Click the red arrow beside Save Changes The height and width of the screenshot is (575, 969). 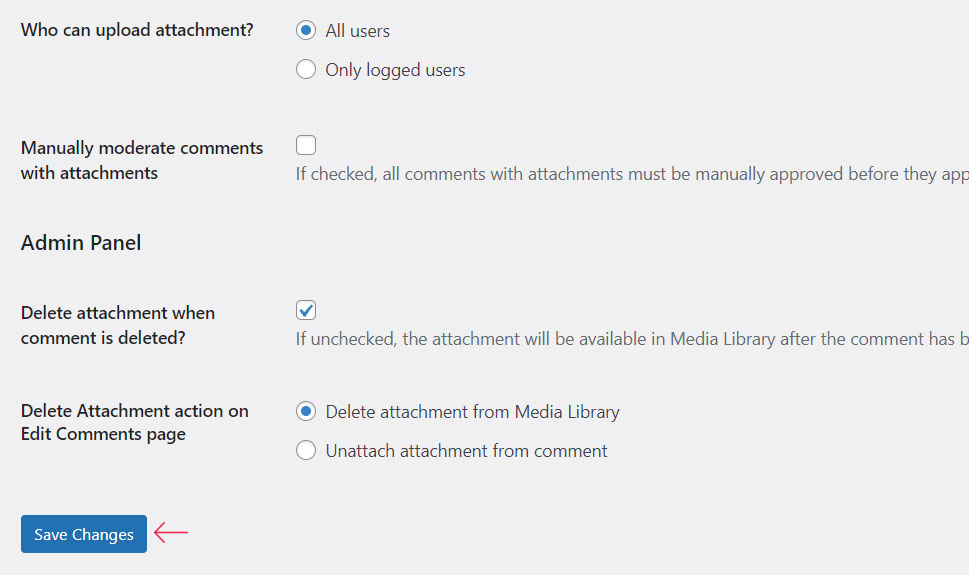tap(171, 533)
